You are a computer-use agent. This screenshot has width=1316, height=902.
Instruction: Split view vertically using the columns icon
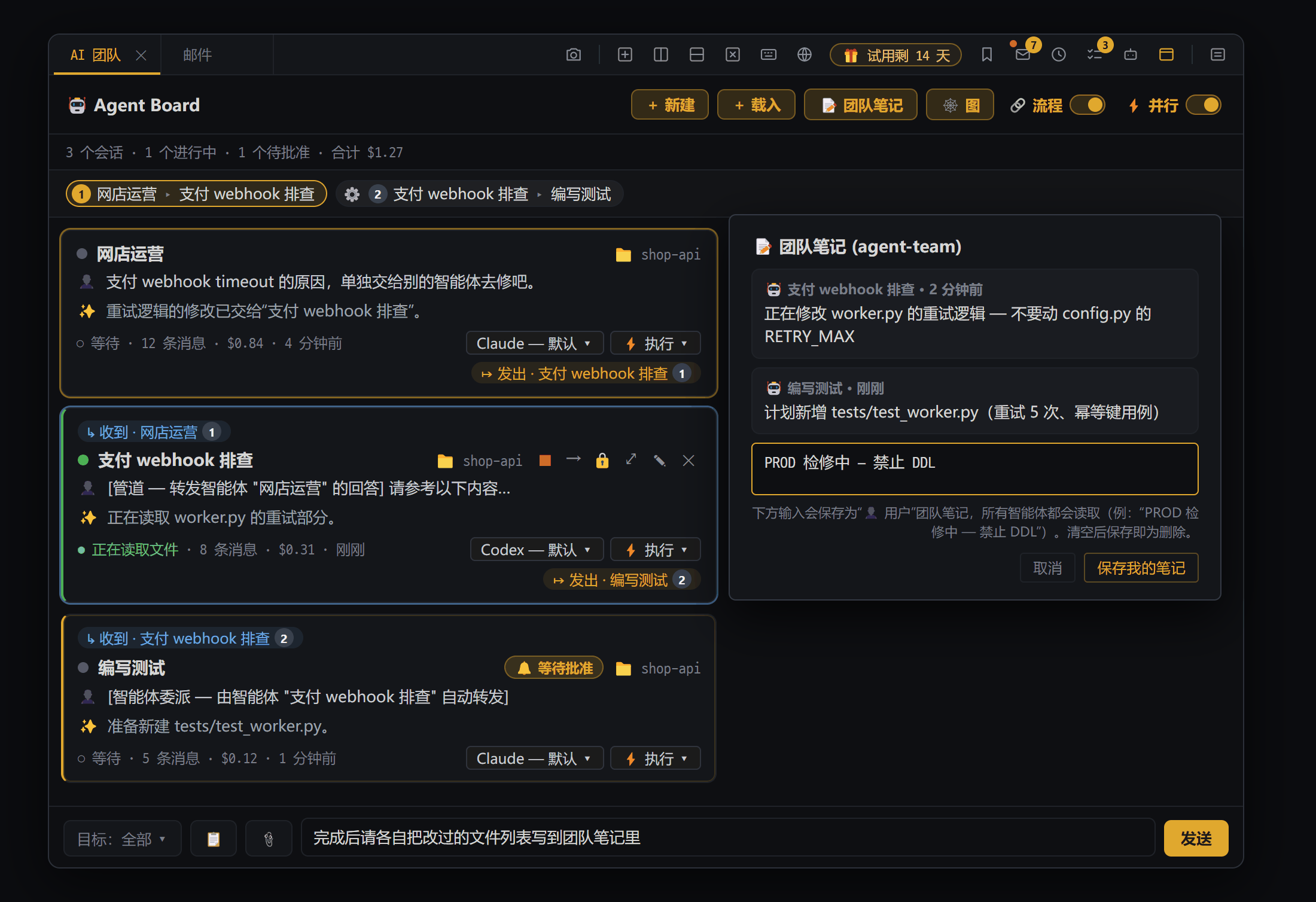click(660, 55)
